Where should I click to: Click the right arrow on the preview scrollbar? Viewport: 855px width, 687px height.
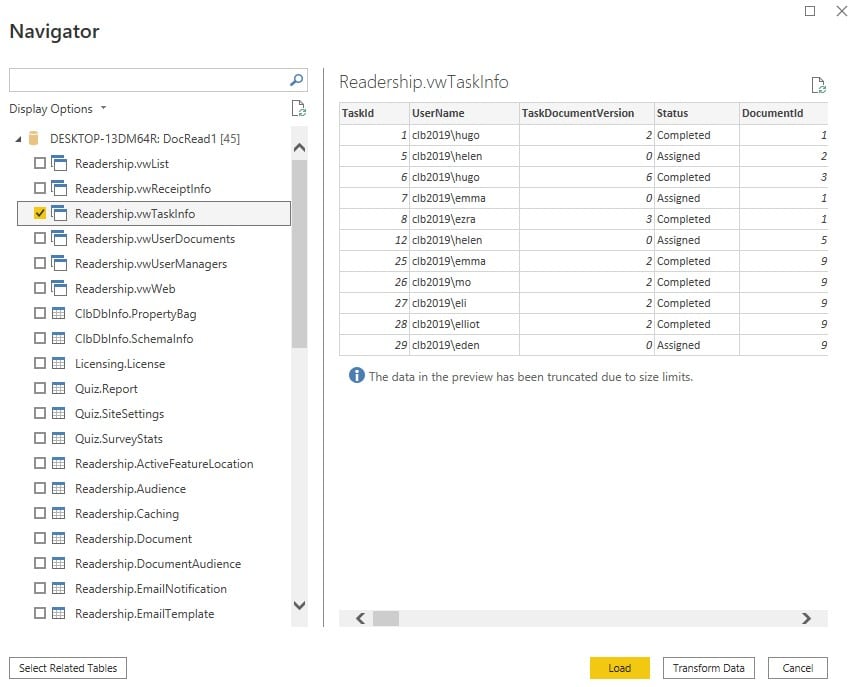(x=806, y=619)
